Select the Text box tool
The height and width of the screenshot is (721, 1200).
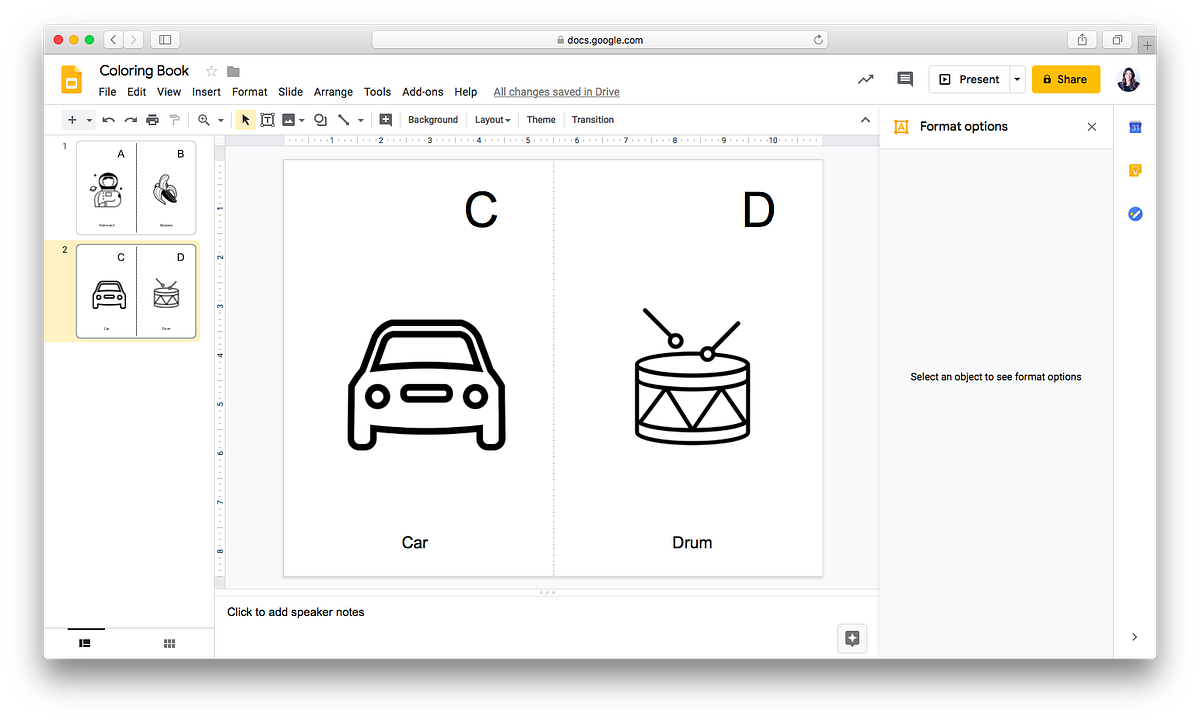(267, 120)
